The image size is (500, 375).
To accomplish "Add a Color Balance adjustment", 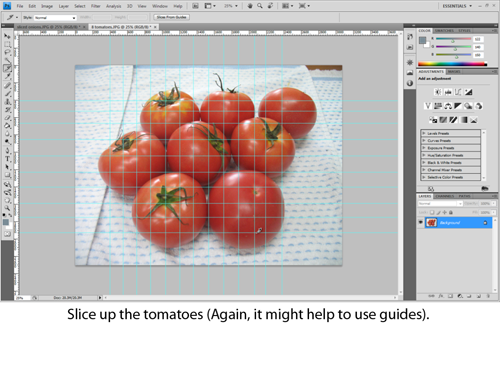I will (x=448, y=106).
